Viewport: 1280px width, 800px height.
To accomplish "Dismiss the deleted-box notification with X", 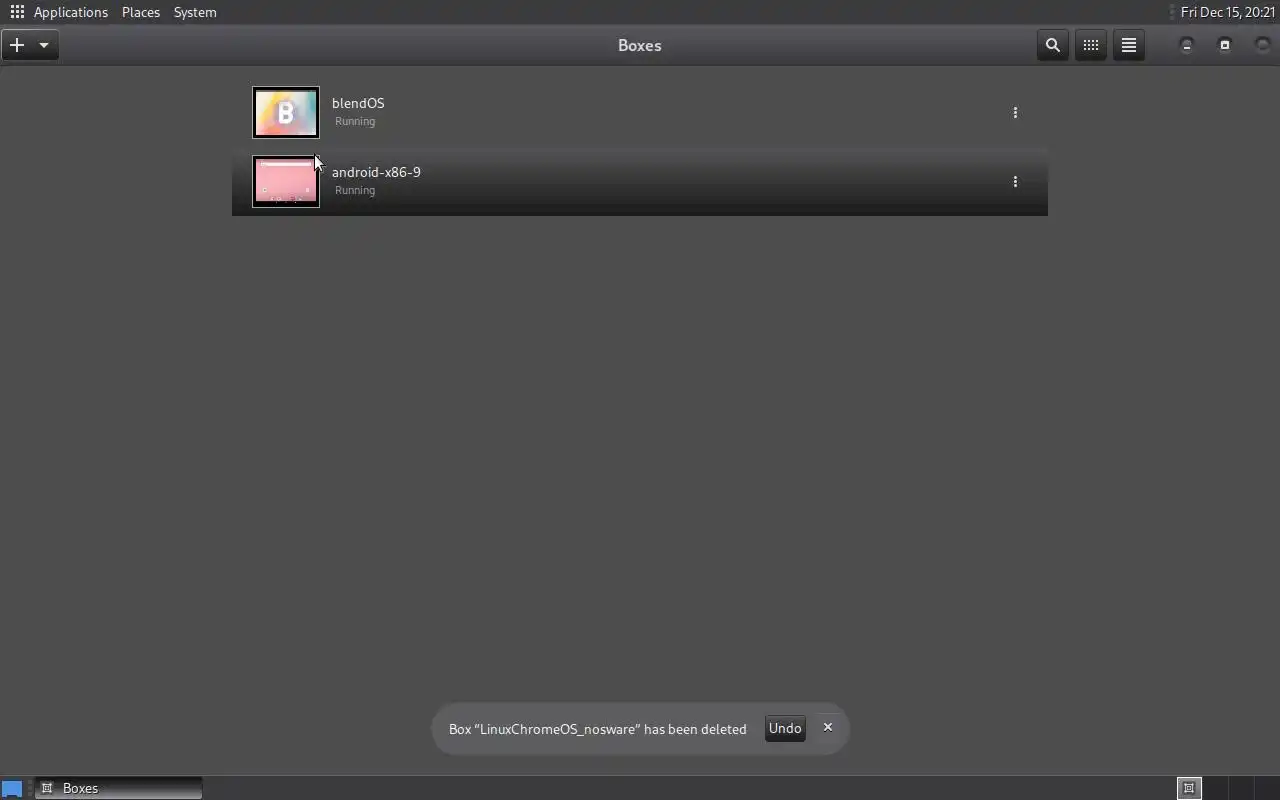I will pyautogui.click(x=828, y=727).
